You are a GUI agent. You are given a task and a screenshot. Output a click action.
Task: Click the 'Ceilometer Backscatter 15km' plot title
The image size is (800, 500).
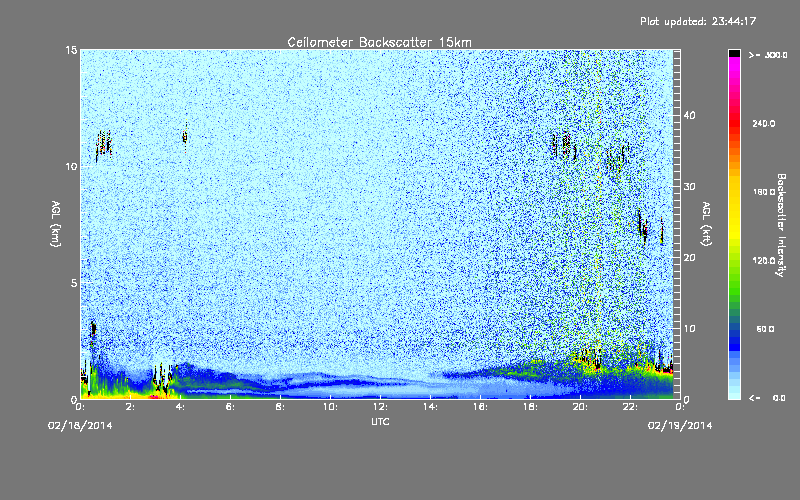pos(379,42)
